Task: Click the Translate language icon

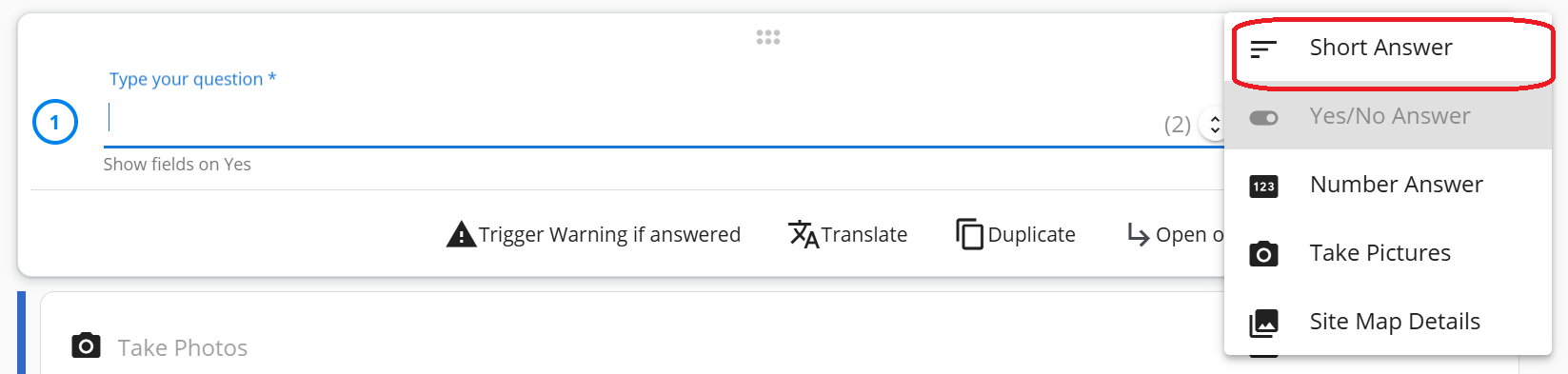Action: (x=804, y=234)
